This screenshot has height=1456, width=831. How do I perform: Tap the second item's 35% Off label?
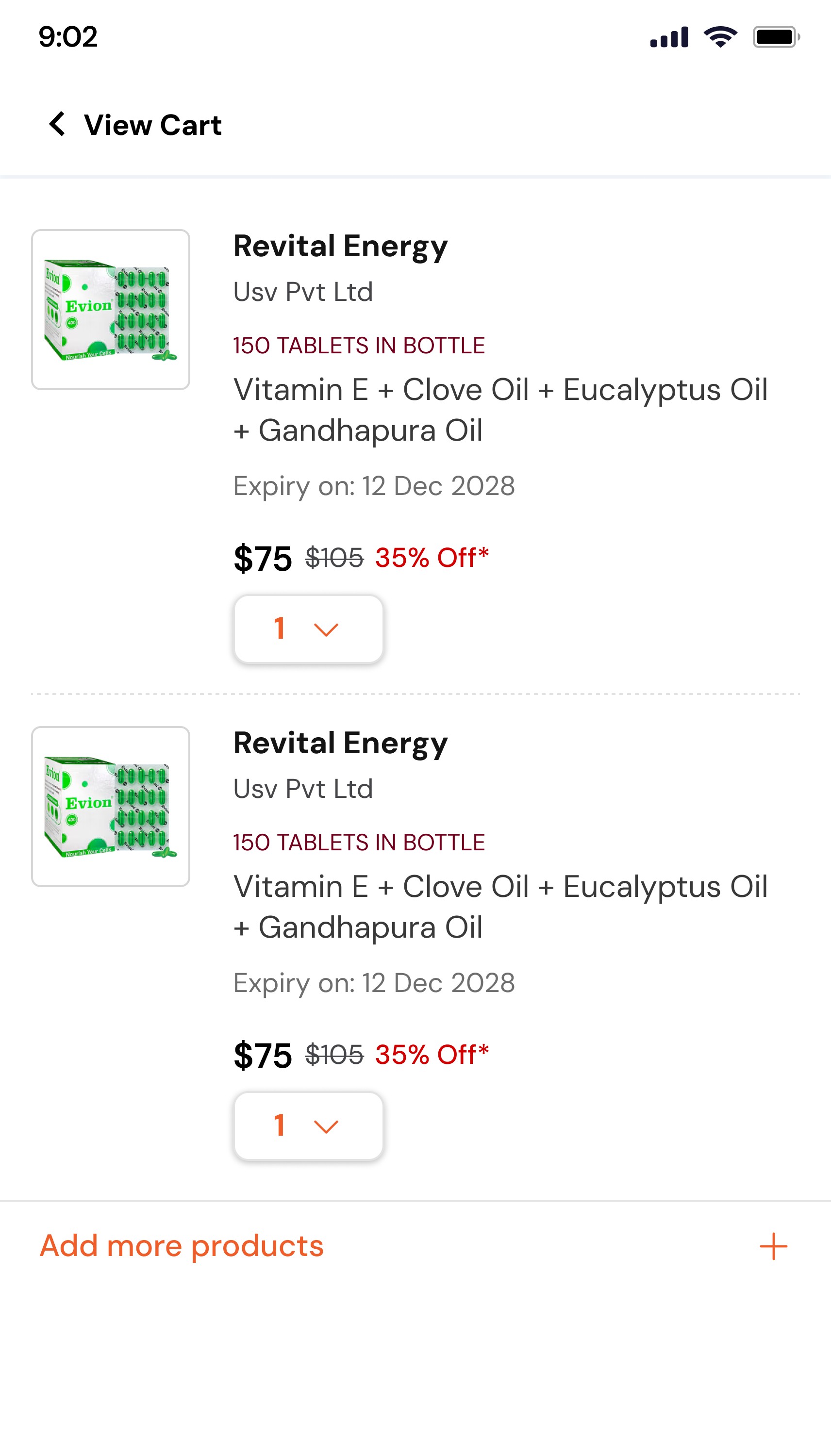(x=432, y=1054)
